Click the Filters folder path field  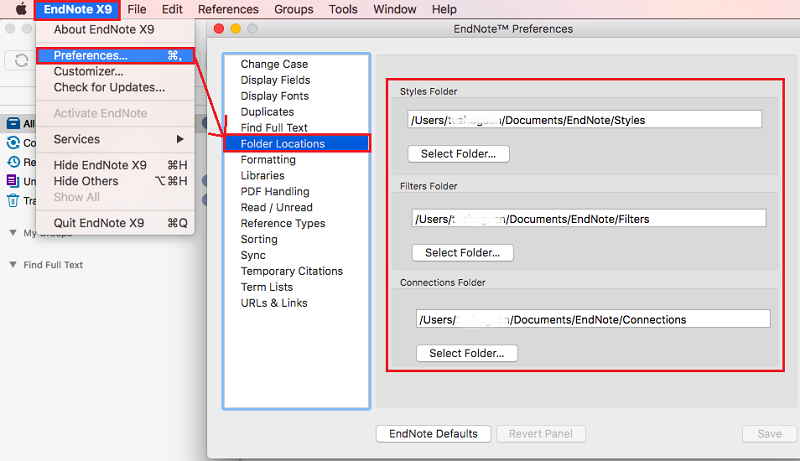[x=589, y=219]
